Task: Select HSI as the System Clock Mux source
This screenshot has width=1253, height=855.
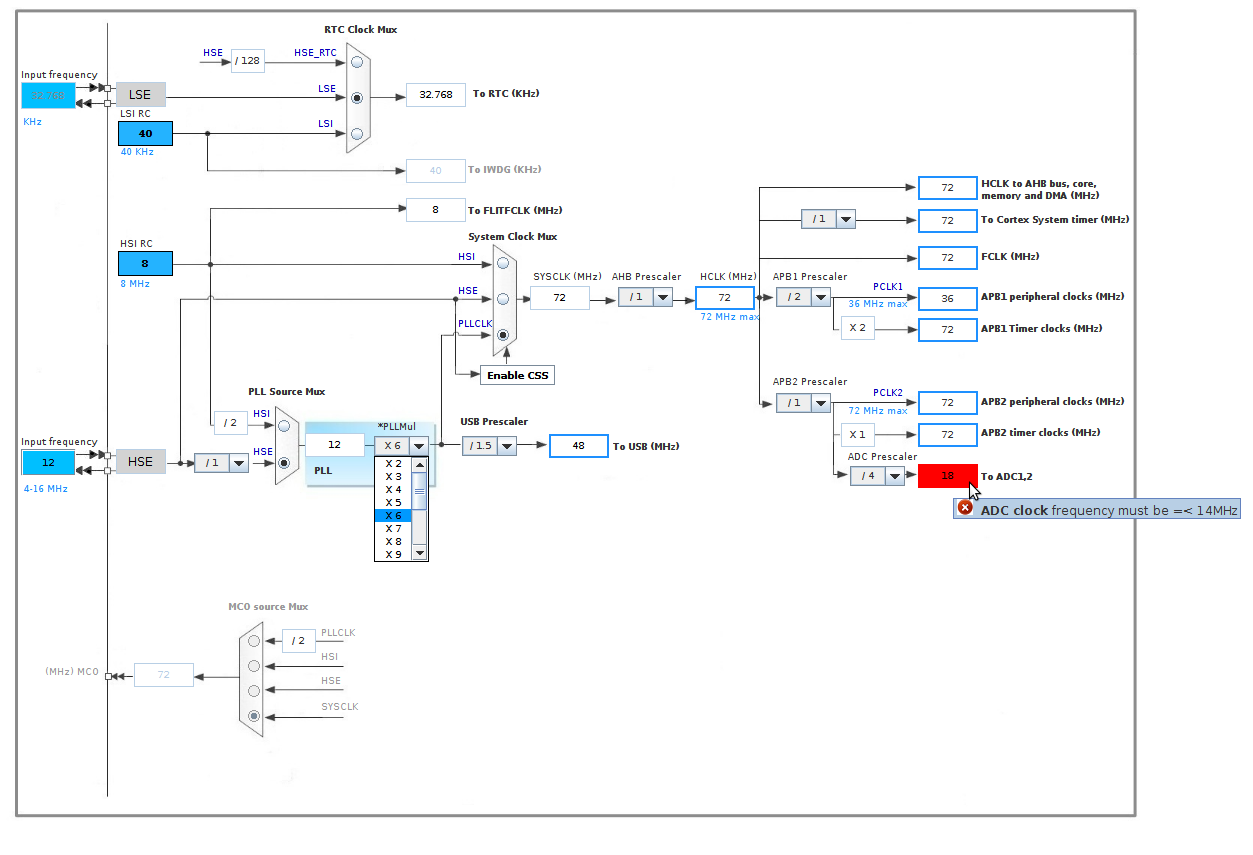Action: coord(503,264)
